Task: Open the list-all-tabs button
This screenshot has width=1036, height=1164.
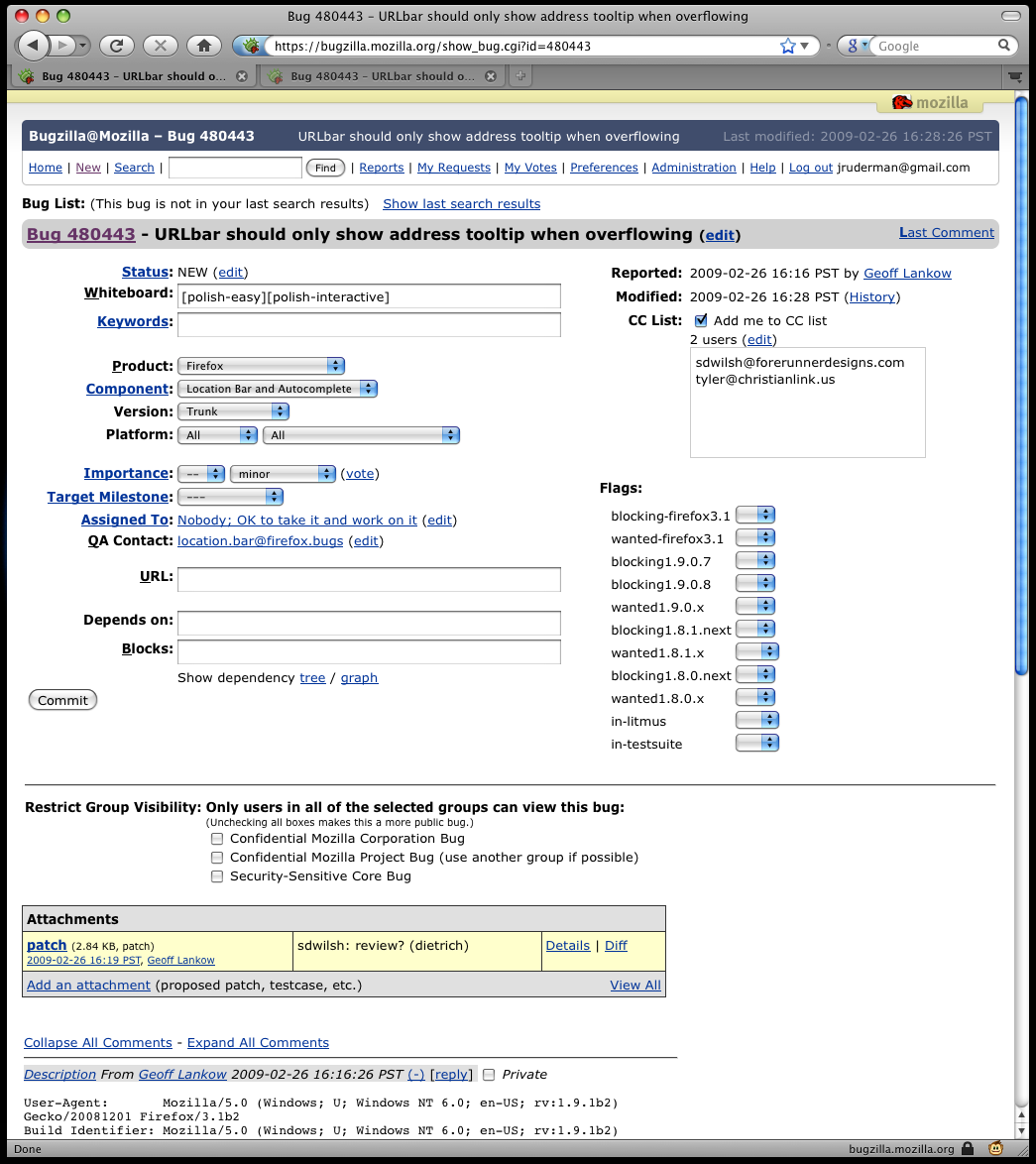Action: pyautogui.click(x=1014, y=76)
